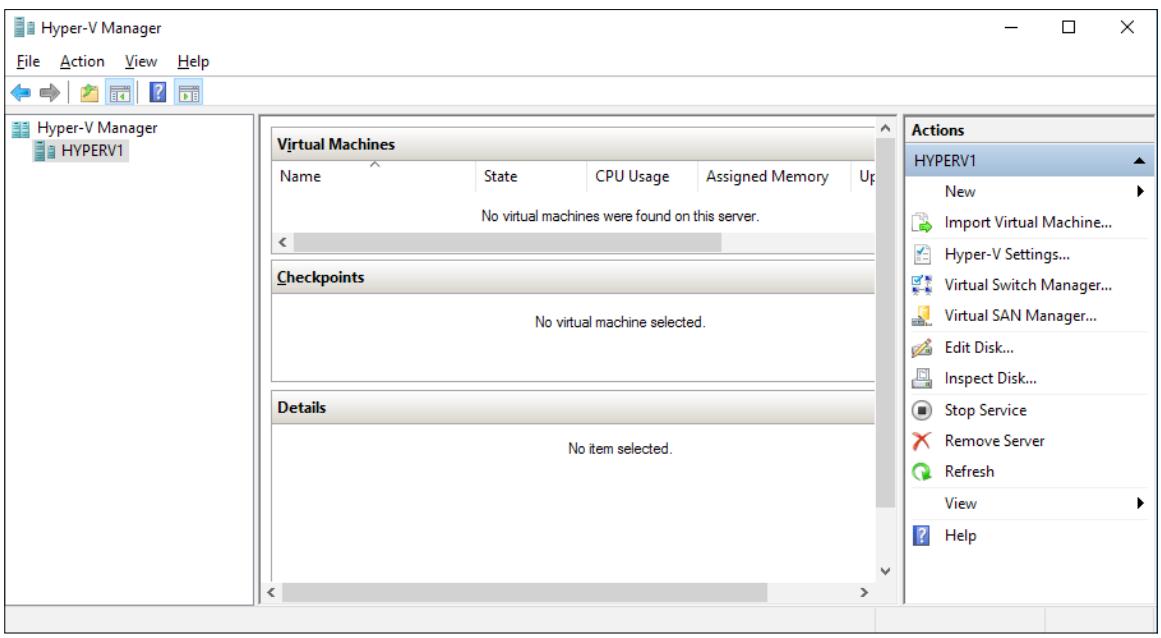The image size is (1161, 638).
Task: Select Hyper-V Manager root tree node
Action: click(x=97, y=128)
